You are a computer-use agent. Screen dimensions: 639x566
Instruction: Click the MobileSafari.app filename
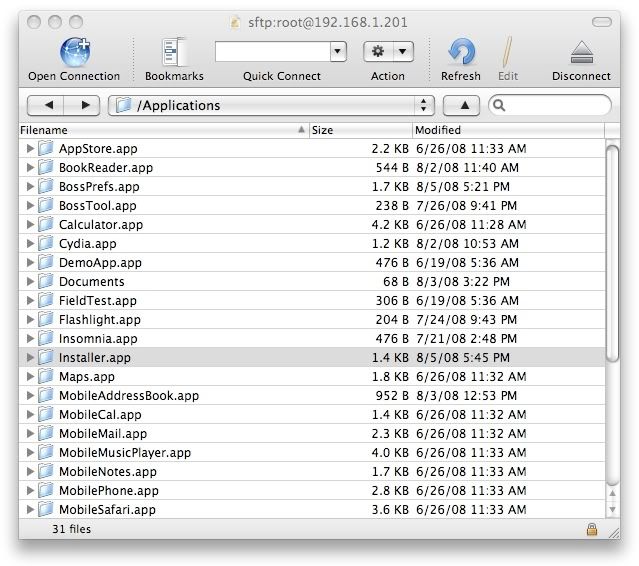(x=107, y=510)
